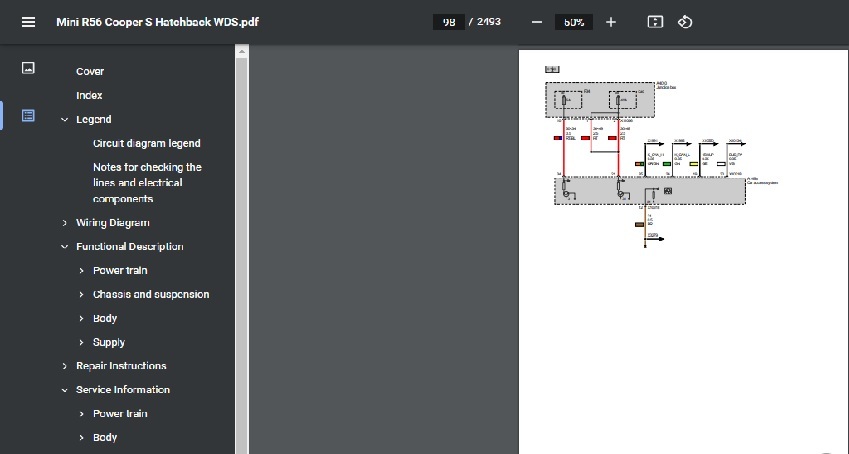Open the Repair Instructions bookmark
Image resolution: width=849 pixels, height=454 pixels.
(121, 366)
